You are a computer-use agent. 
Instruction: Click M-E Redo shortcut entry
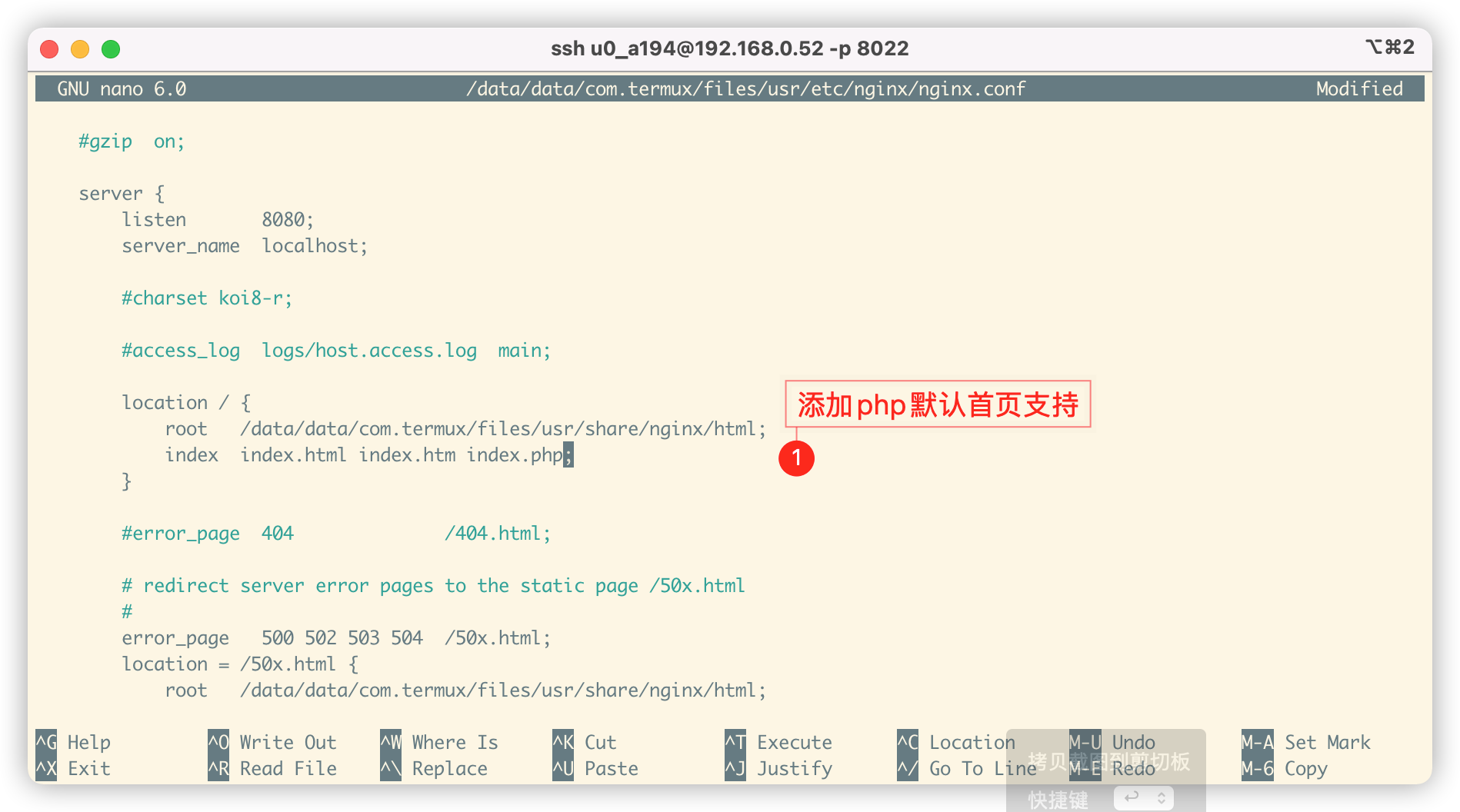tap(1109, 768)
